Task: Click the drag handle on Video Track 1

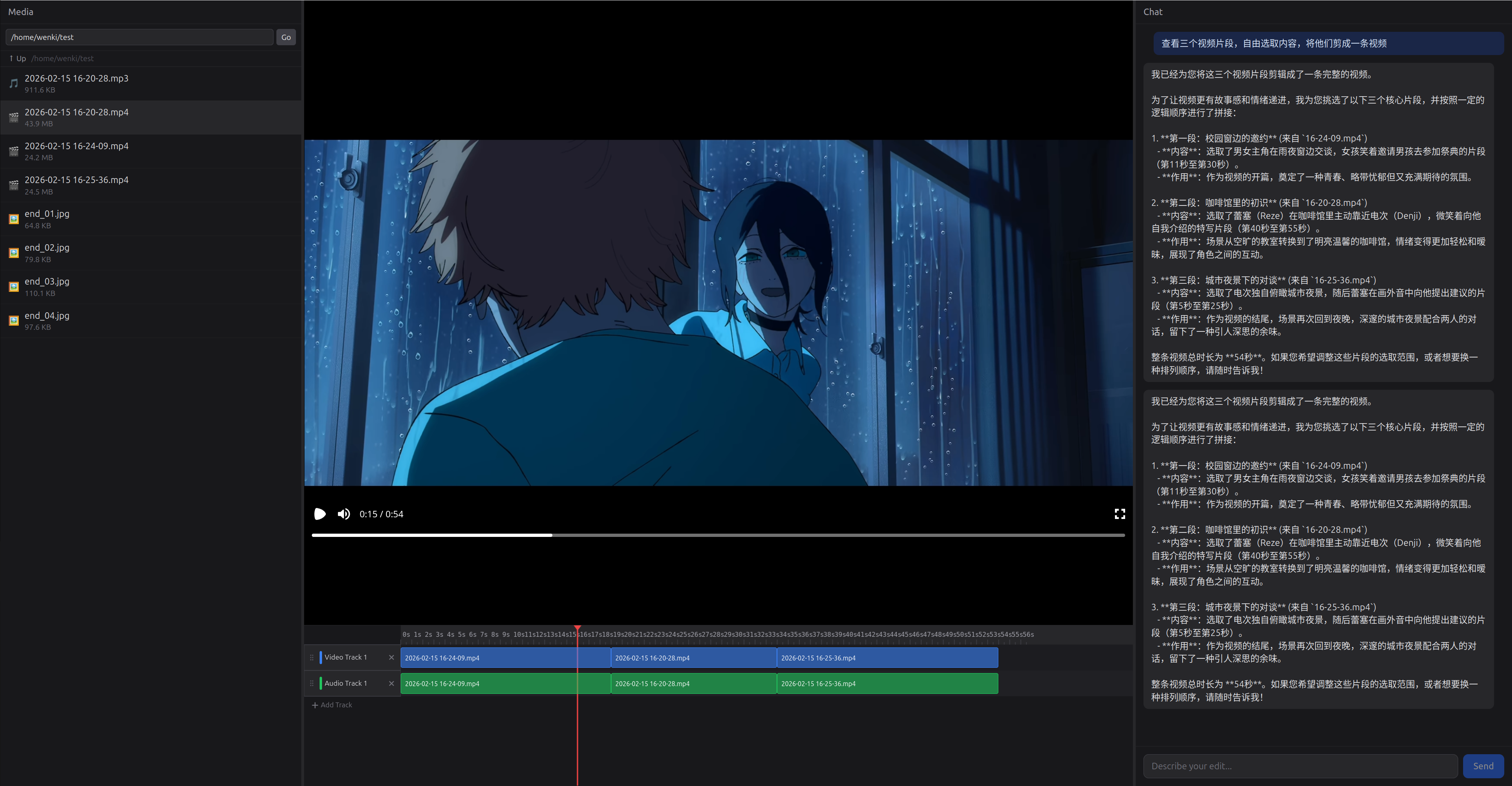Action: 312,658
